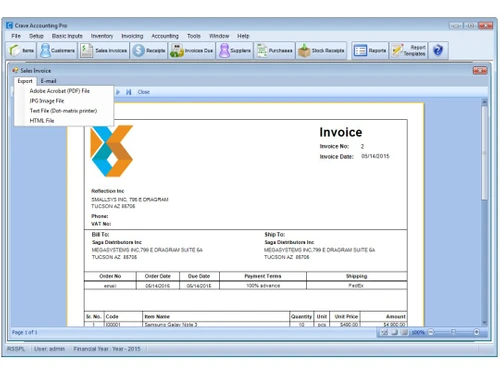This screenshot has width=500, height=375.
Task: Choose JPG Image File export
Action: click(x=64, y=101)
